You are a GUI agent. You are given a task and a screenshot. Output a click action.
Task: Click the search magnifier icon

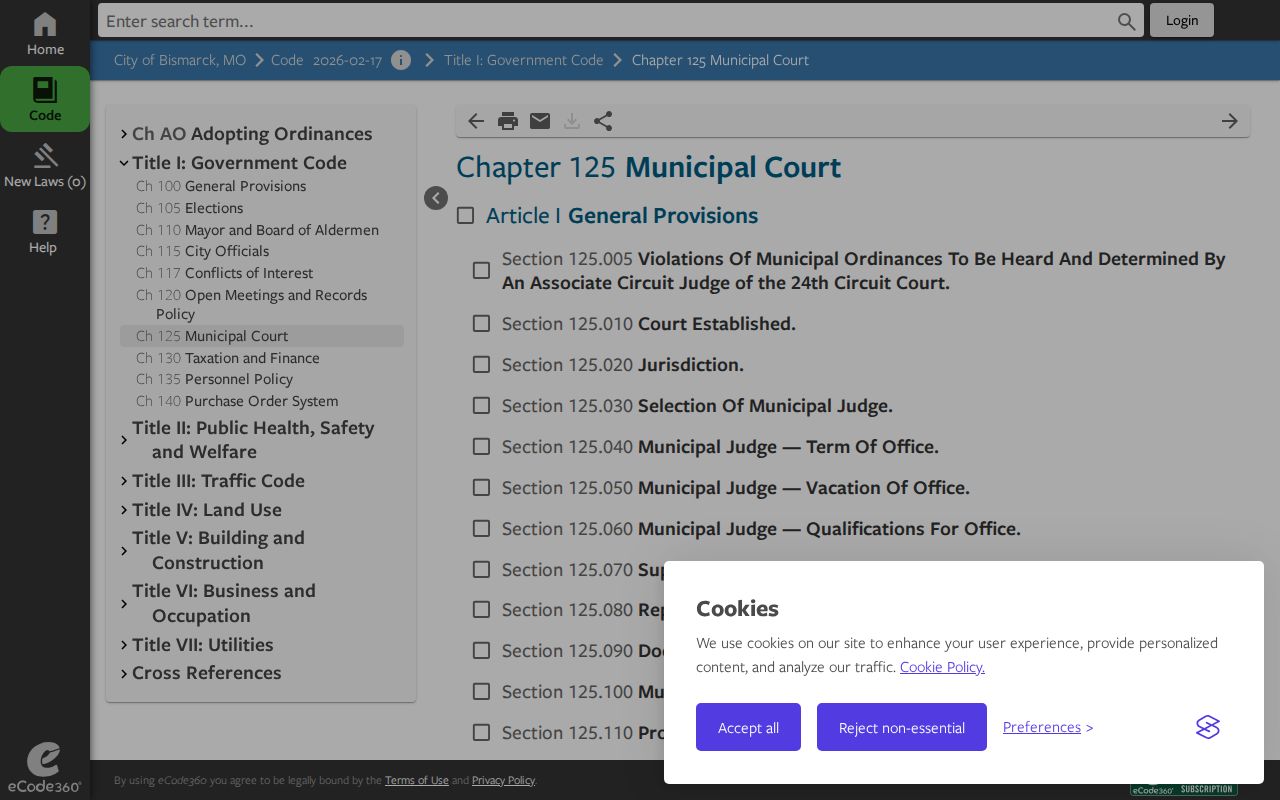tap(1126, 21)
